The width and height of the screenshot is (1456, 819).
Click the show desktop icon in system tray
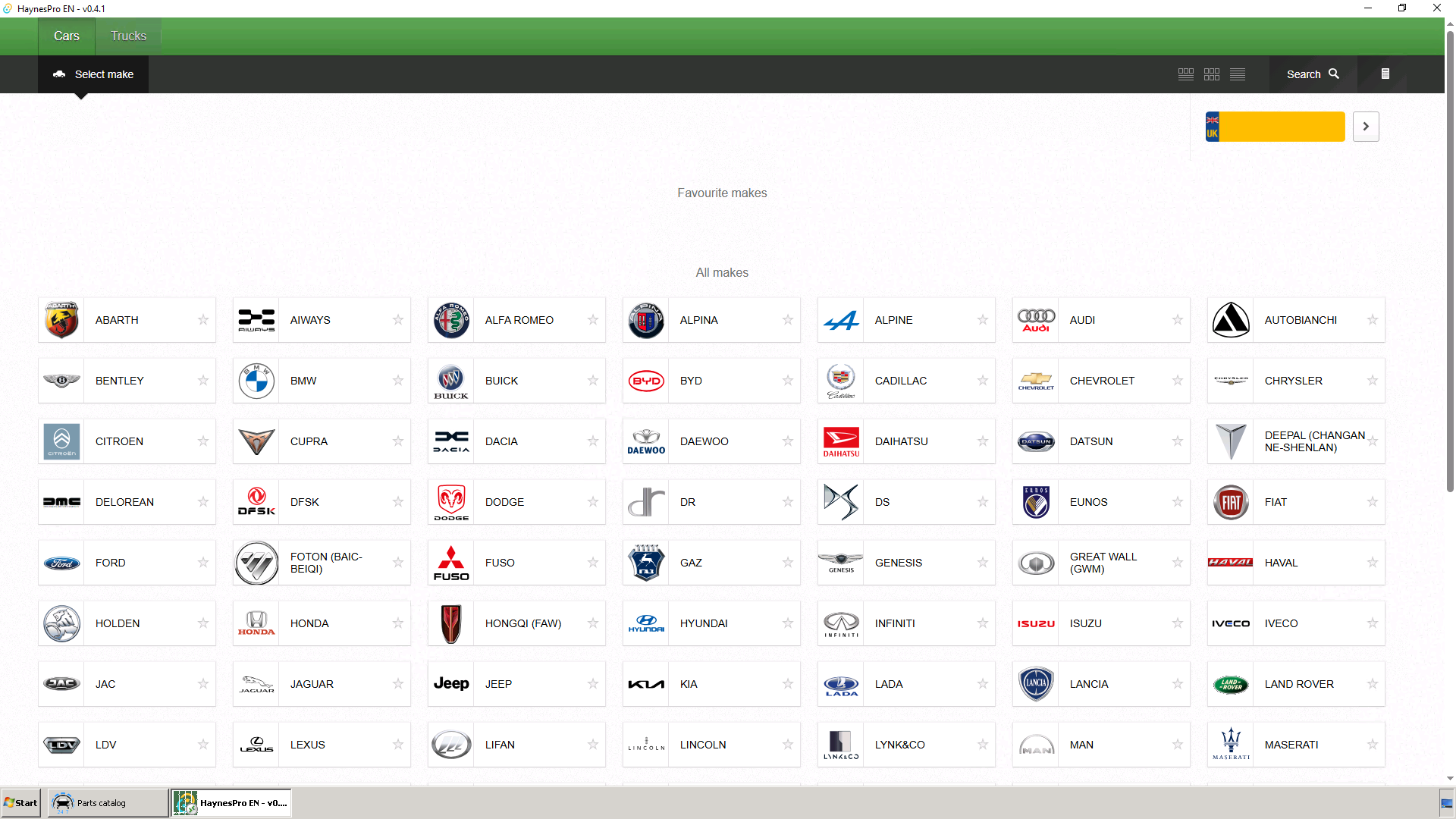point(1447,803)
